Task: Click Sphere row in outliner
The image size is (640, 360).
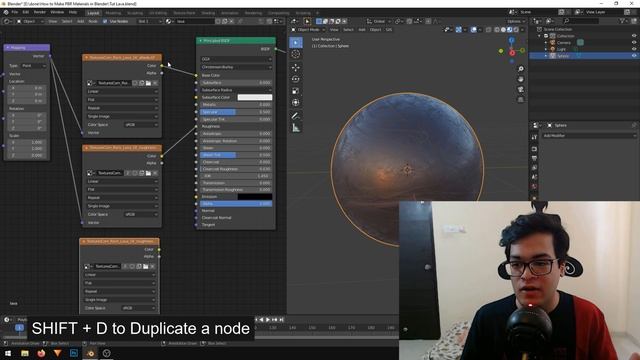Action: click(x=584, y=56)
